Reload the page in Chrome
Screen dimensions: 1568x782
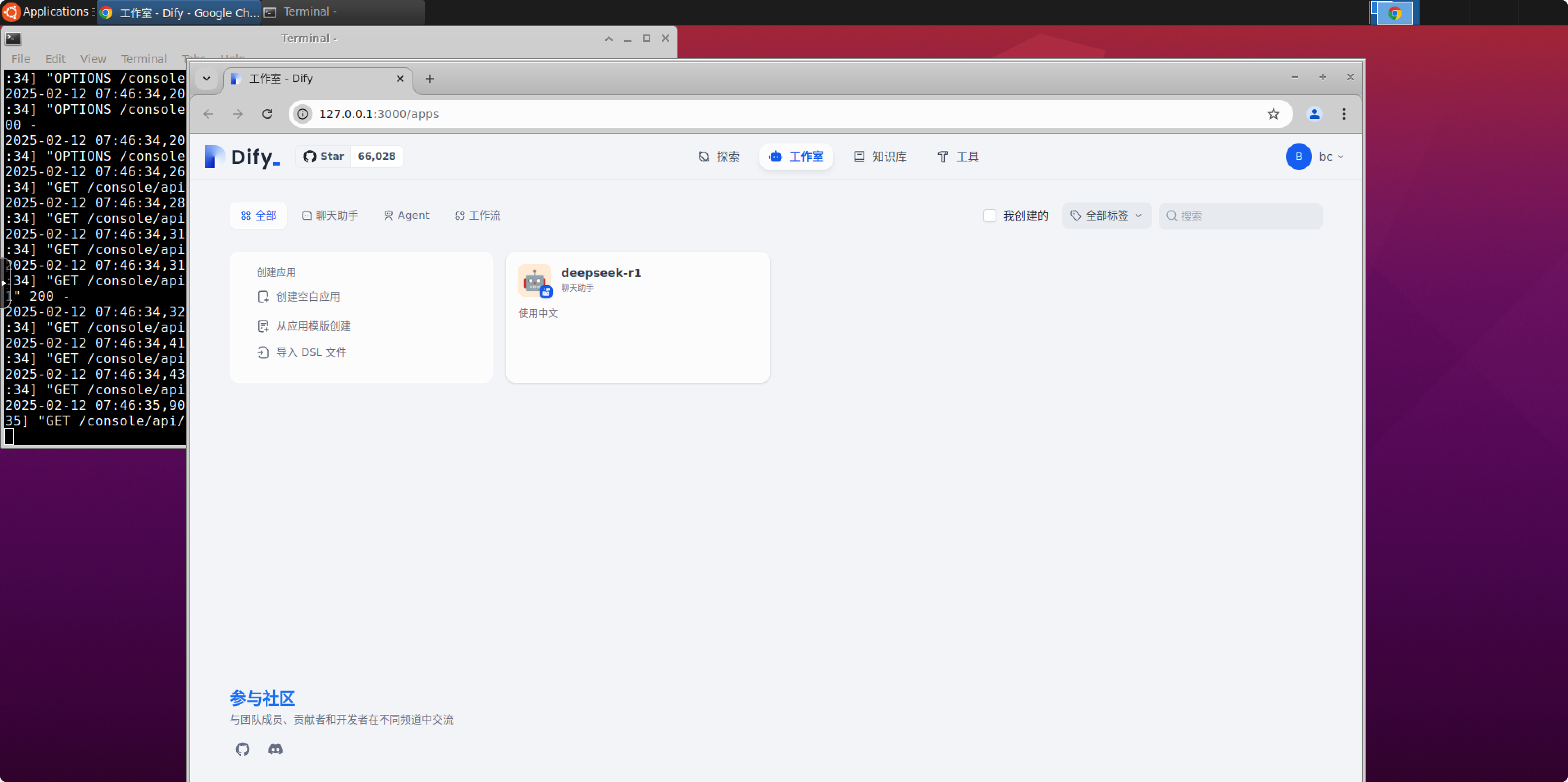[267, 114]
